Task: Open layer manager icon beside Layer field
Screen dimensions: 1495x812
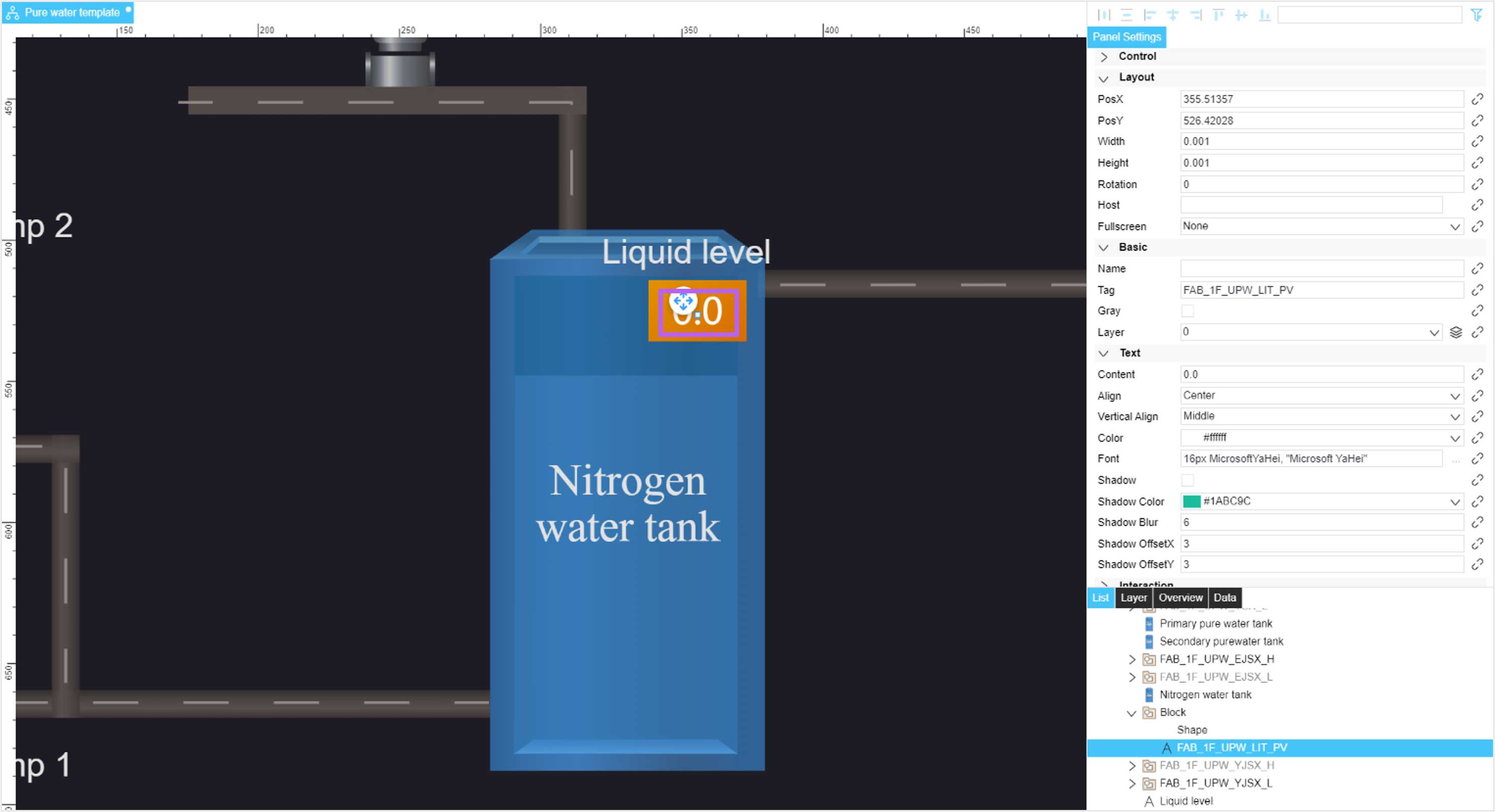Action: click(x=1455, y=332)
